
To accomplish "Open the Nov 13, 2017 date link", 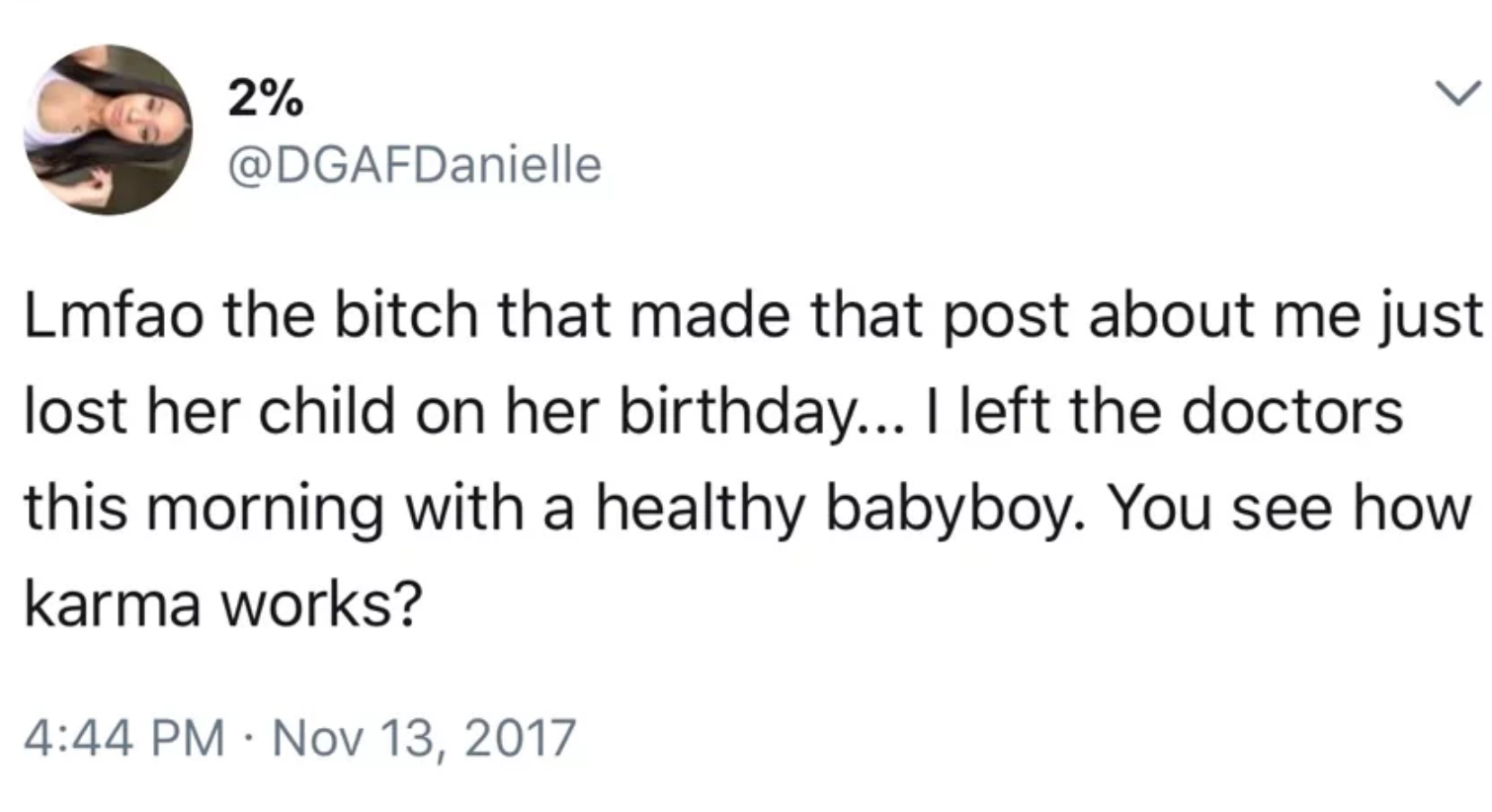I will [x=423, y=738].
